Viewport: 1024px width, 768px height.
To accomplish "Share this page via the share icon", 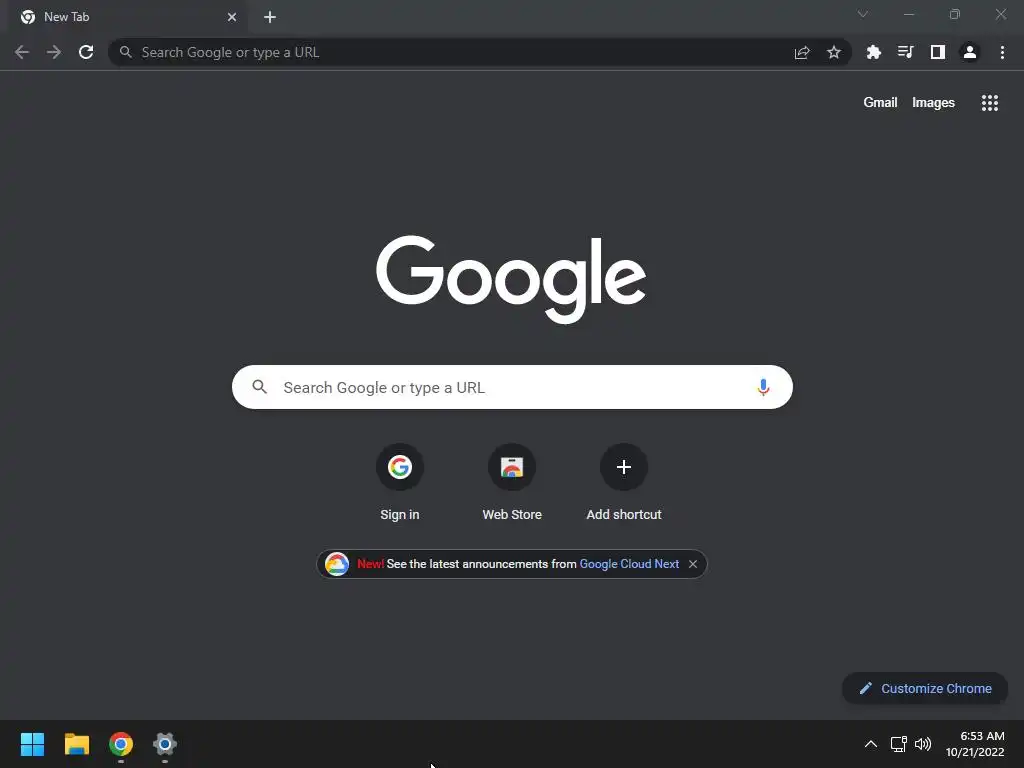I will (802, 52).
